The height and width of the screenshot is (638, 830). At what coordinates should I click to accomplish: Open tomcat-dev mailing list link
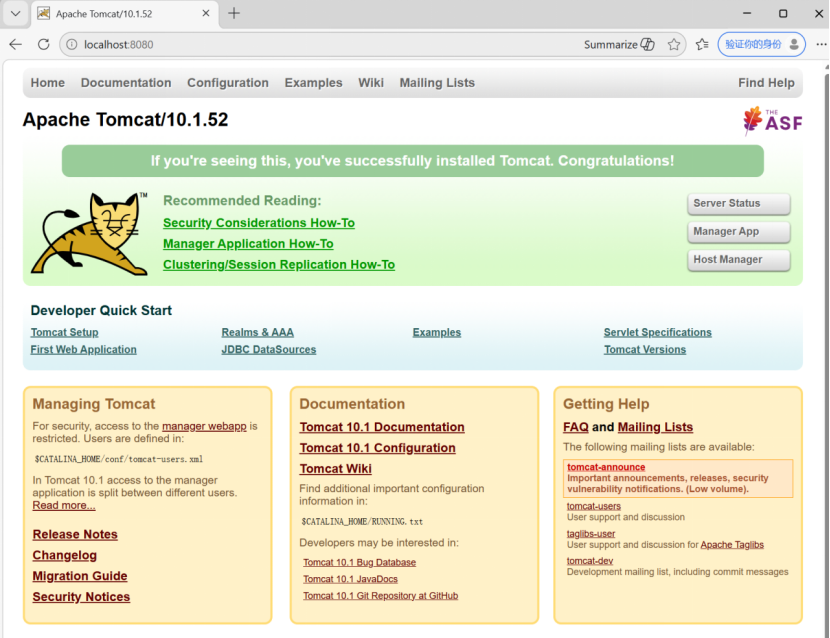tap(590, 561)
